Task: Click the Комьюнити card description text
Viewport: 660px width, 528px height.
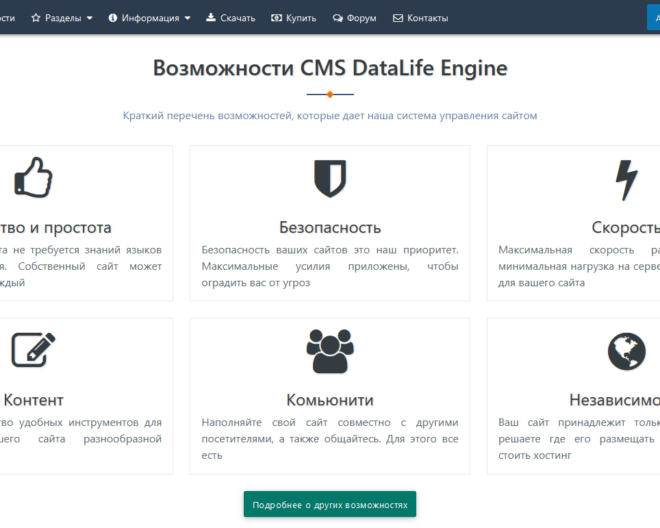Action: click(x=330, y=439)
